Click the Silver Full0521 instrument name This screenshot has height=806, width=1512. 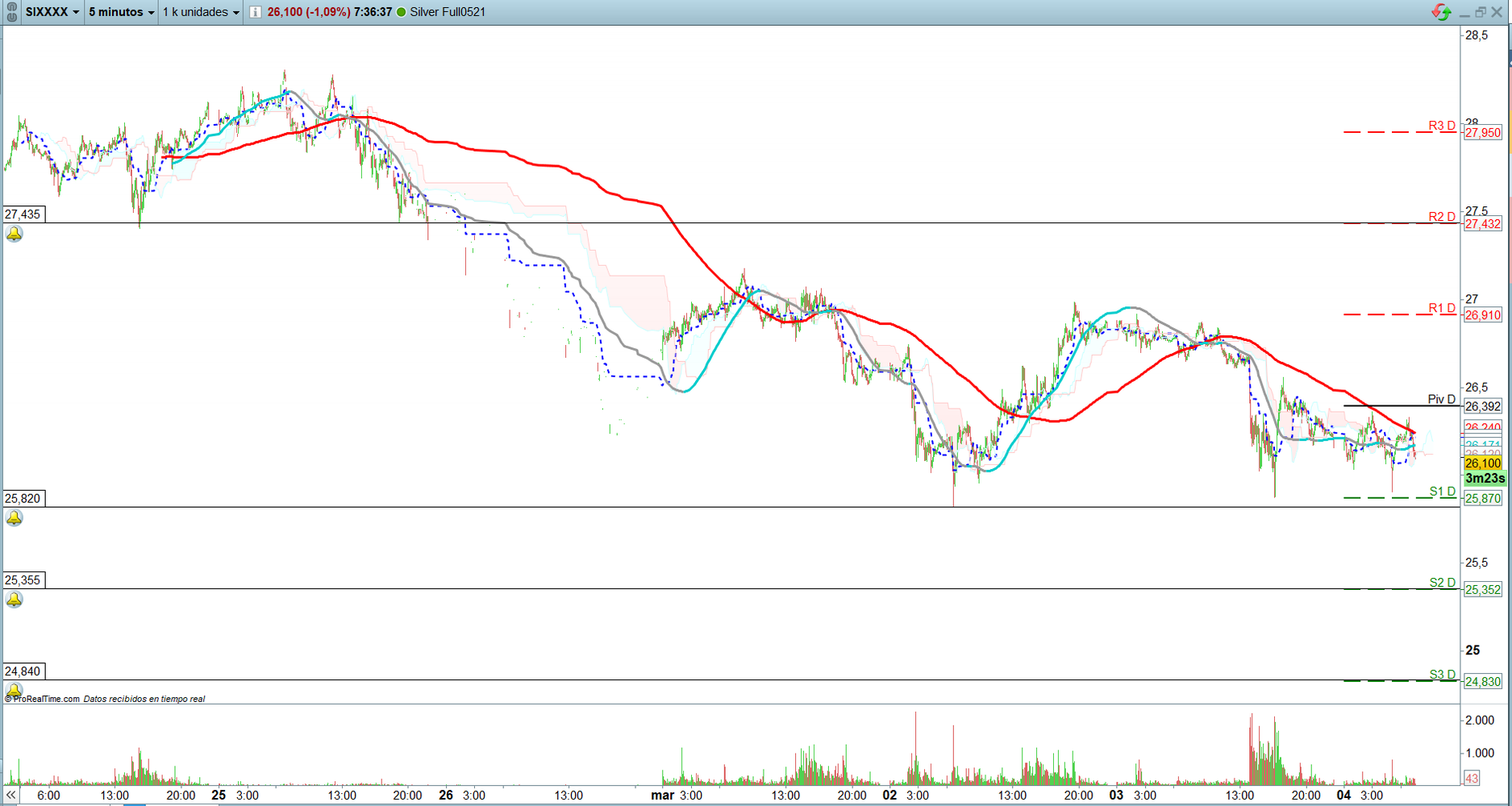pos(448,12)
